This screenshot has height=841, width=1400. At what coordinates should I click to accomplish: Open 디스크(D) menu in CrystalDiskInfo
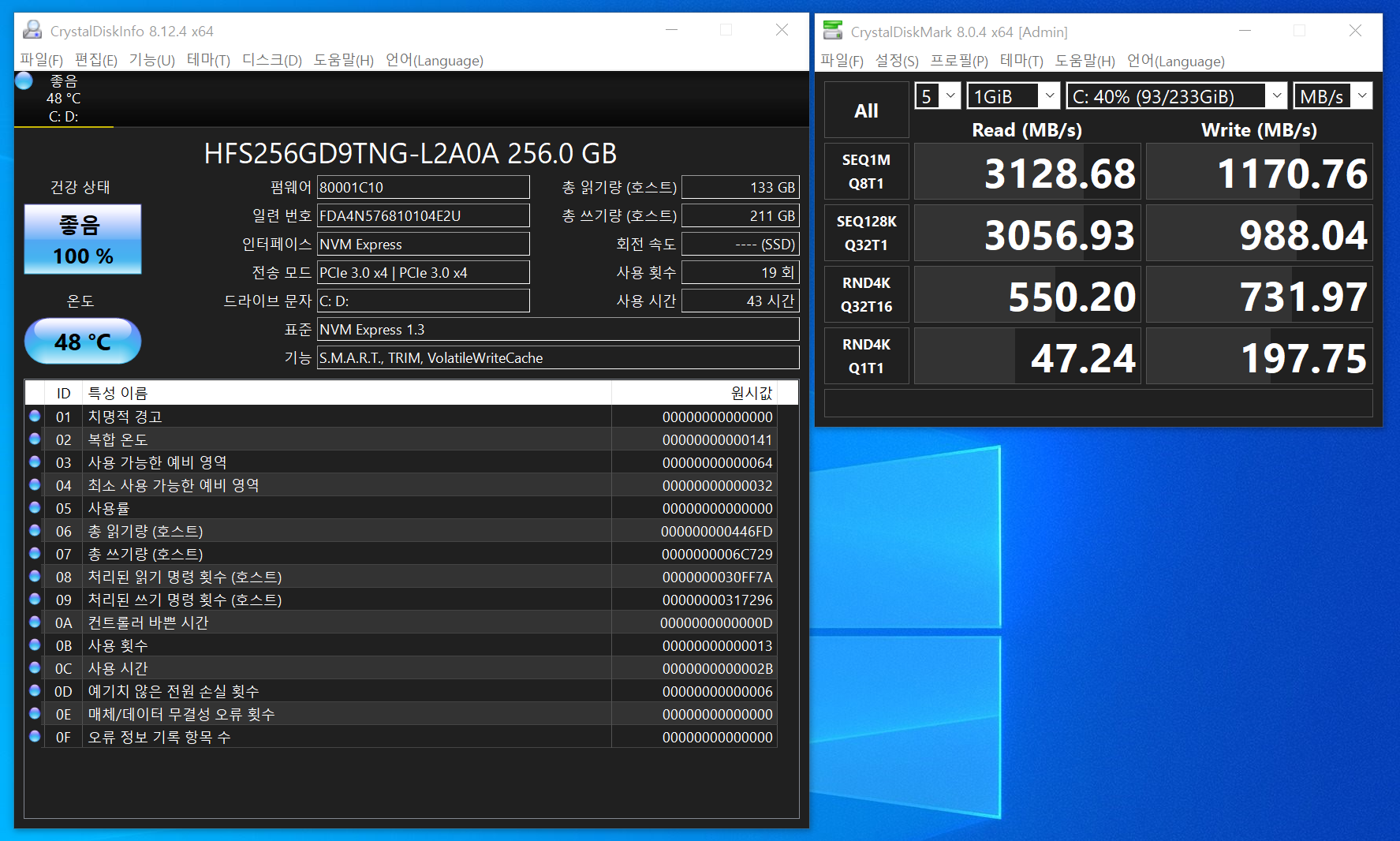272,60
